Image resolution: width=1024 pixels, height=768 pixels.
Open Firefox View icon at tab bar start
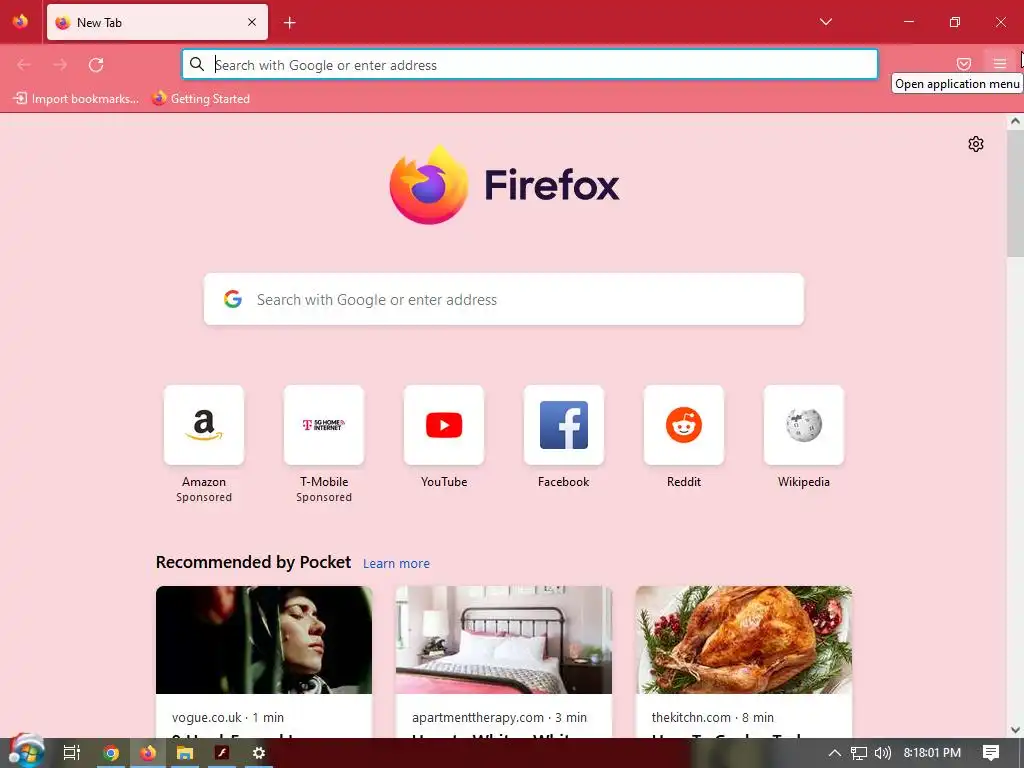coord(20,22)
